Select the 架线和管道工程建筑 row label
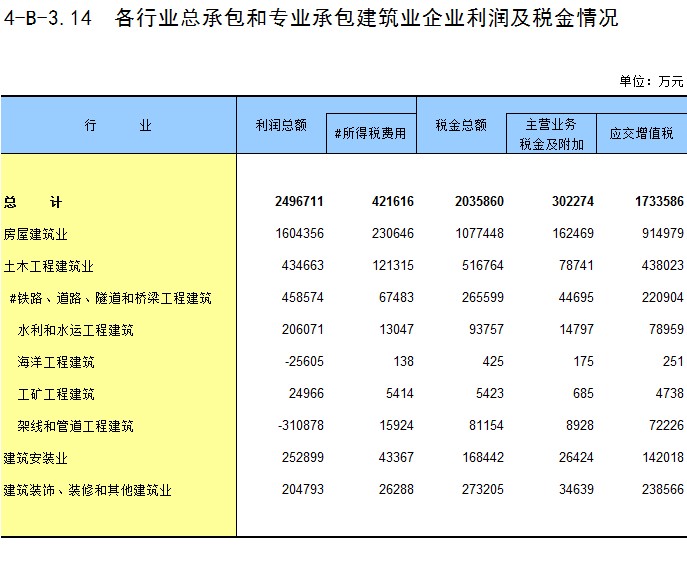 point(76,426)
